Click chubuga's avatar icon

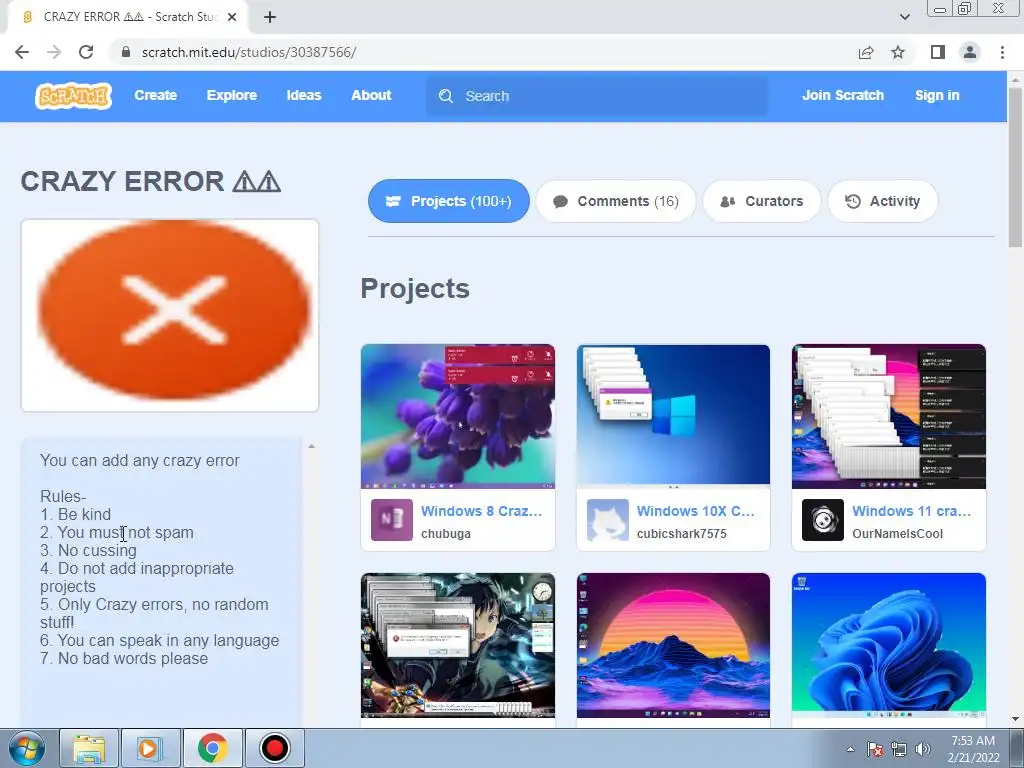392,520
